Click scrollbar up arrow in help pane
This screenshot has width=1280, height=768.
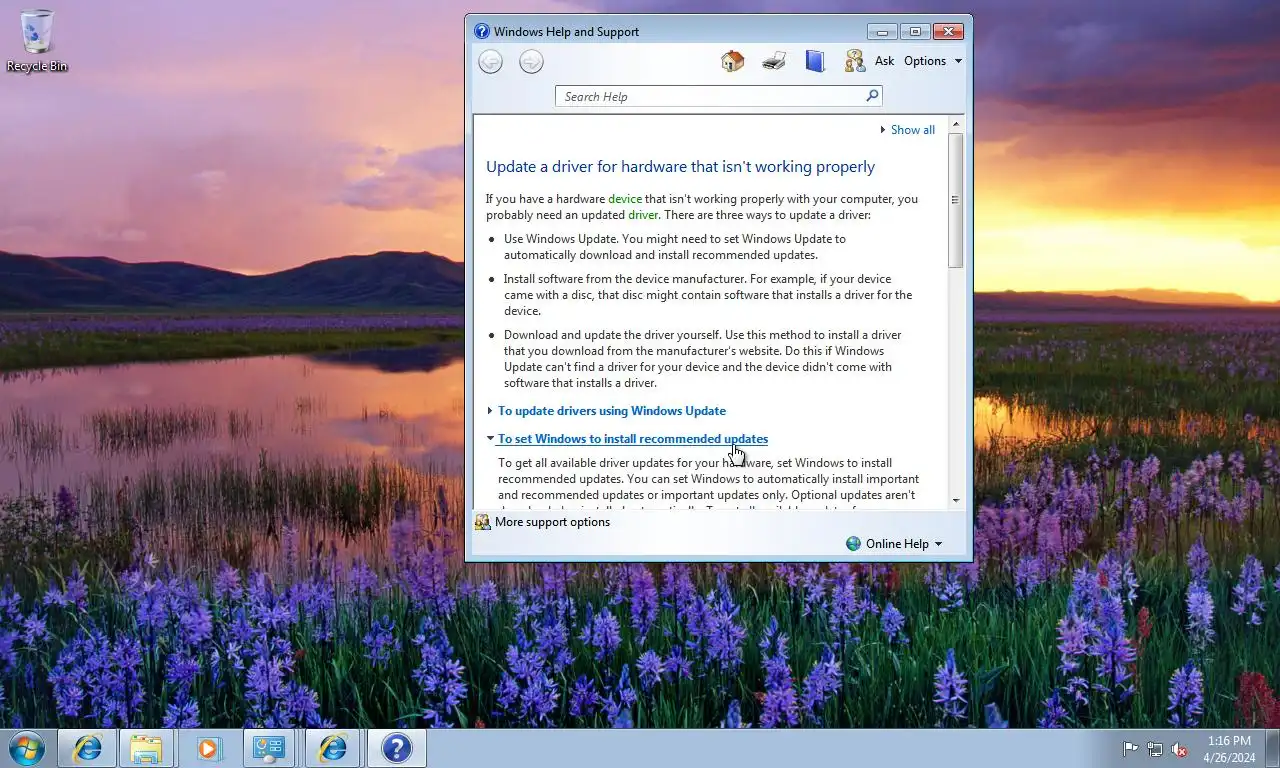[956, 124]
